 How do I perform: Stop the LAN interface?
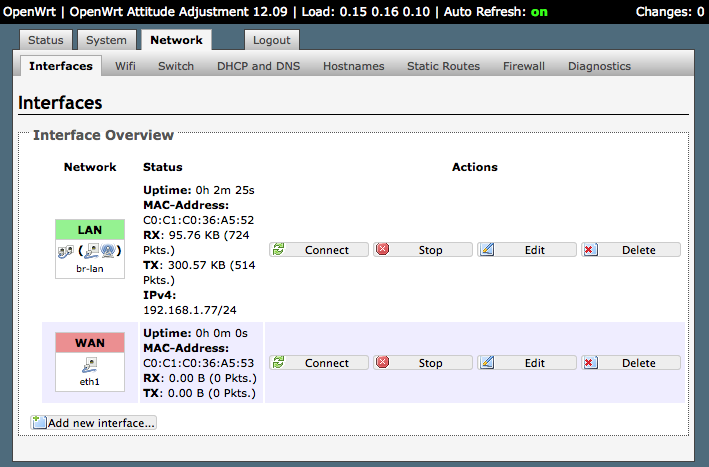[423, 250]
